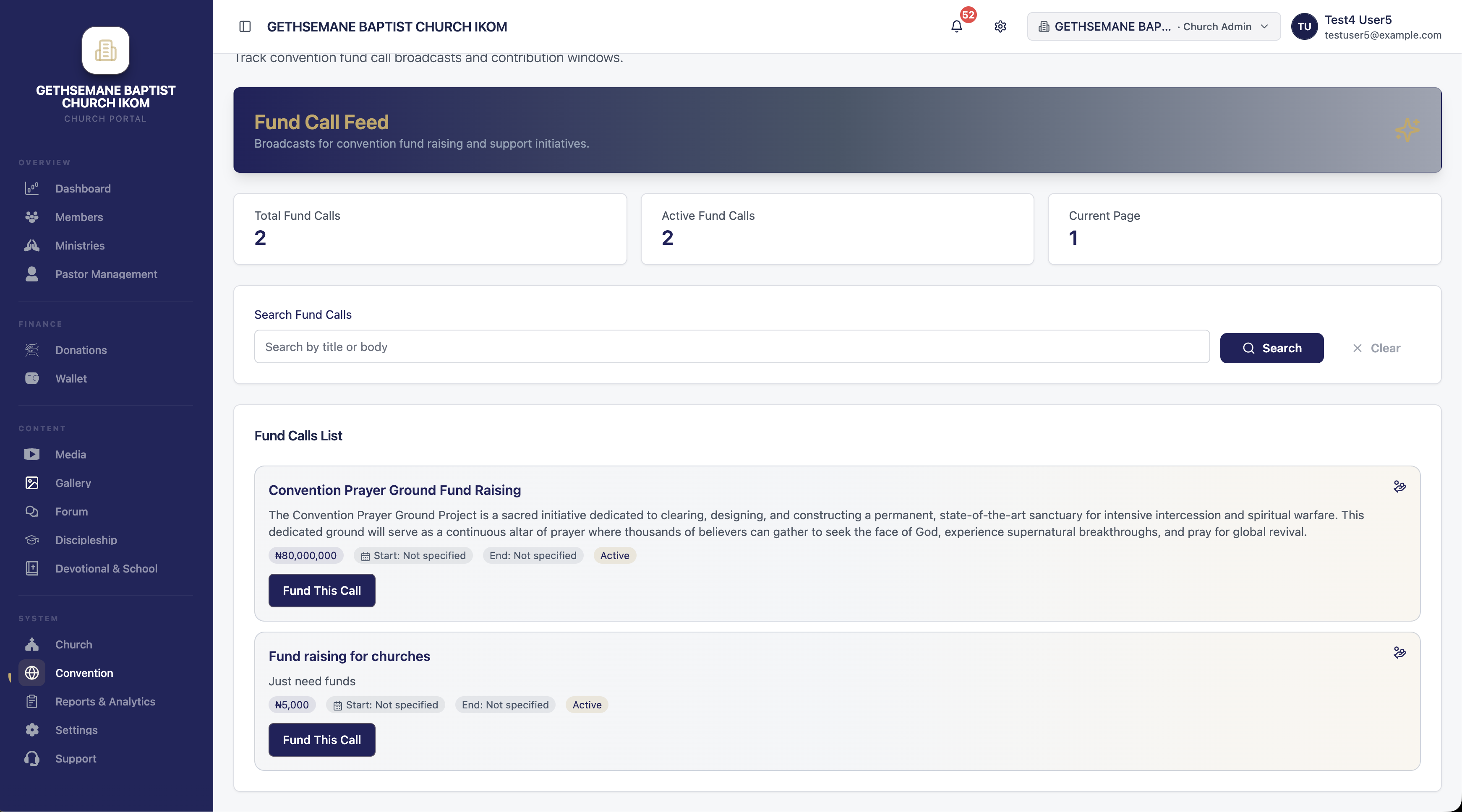
Task: Click the Donations hand icon
Action: point(32,350)
